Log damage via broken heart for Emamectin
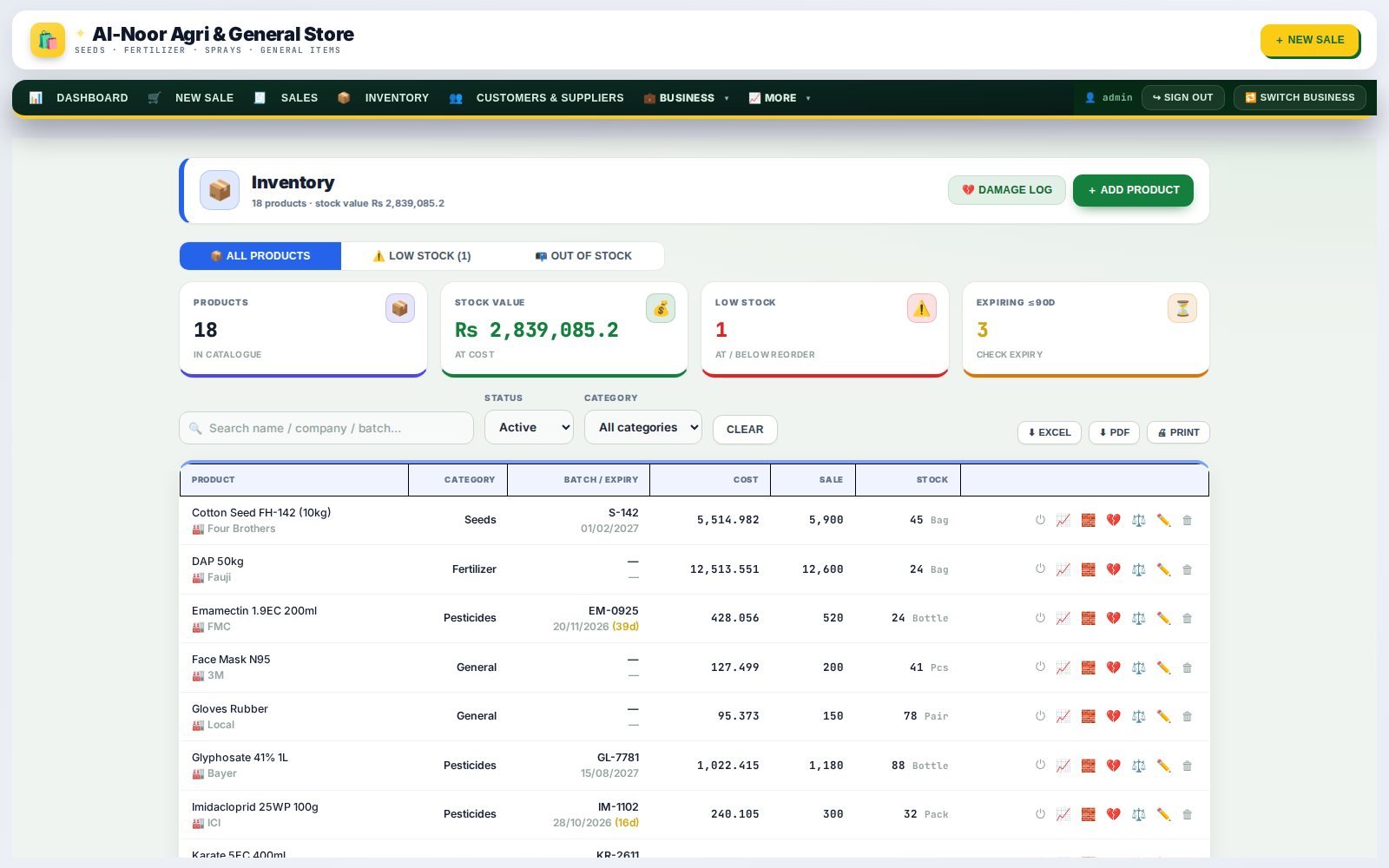Image resolution: width=1389 pixels, height=868 pixels. click(x=1114, y=618)
